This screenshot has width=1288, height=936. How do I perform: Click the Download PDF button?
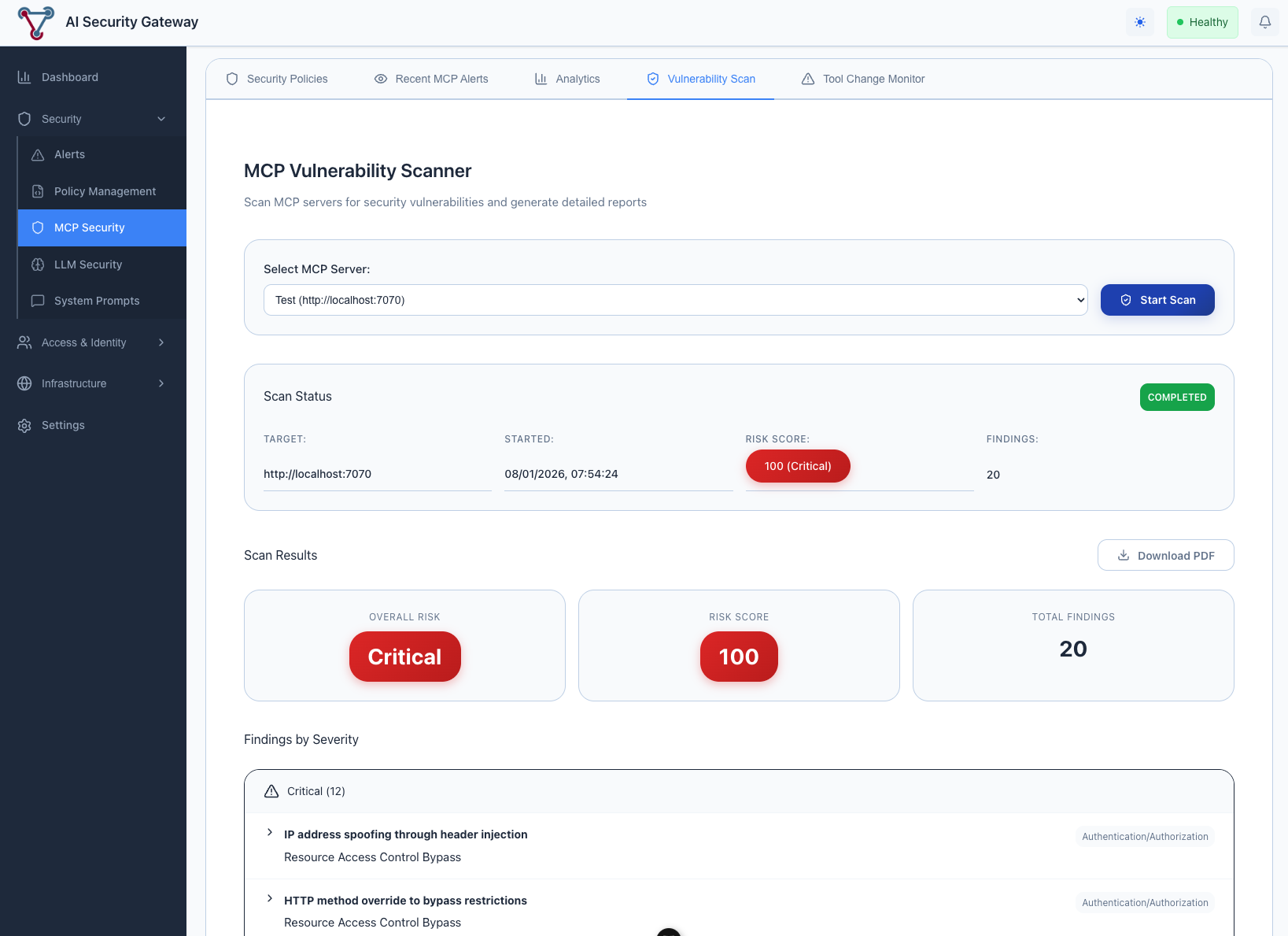click(x=1165, y=555)
